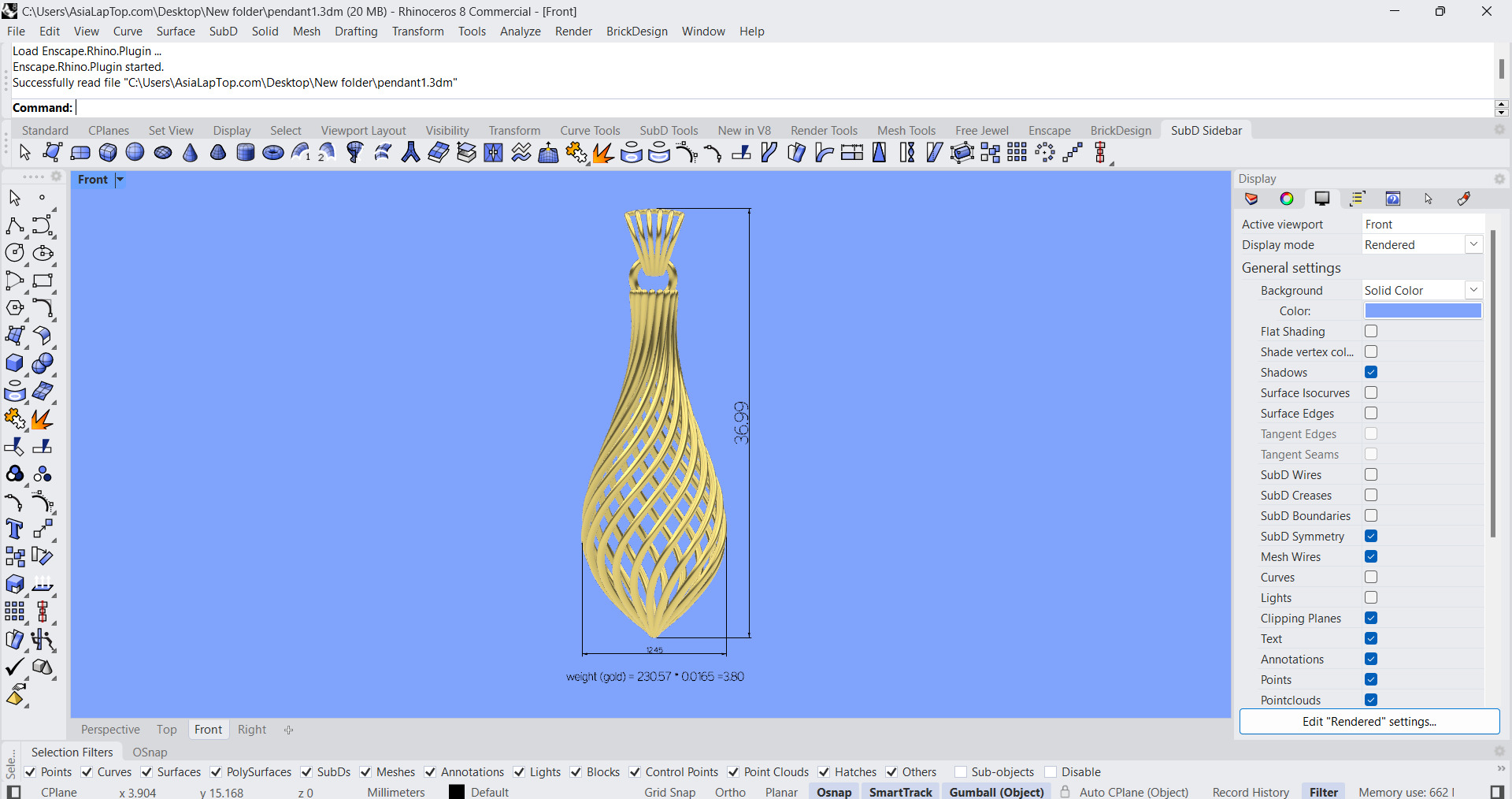Viewport: 1512px width, 799px height.
Task: Click the puzzle-piece join icon in top toolbar
Action: pyautogui.click(x=576, y=152)
